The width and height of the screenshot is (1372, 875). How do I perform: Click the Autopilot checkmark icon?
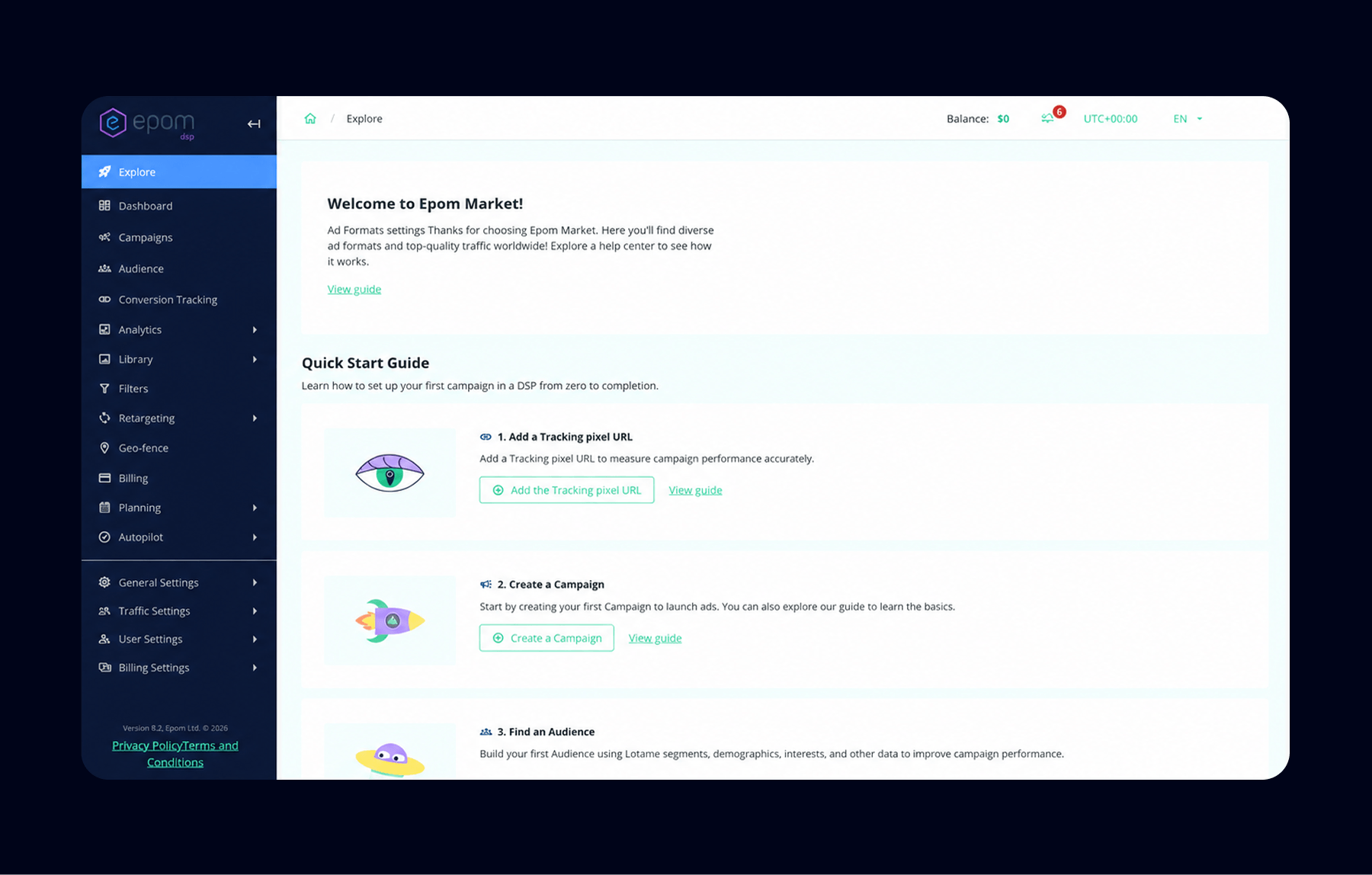pyautogui.click(x=104, y=537)
